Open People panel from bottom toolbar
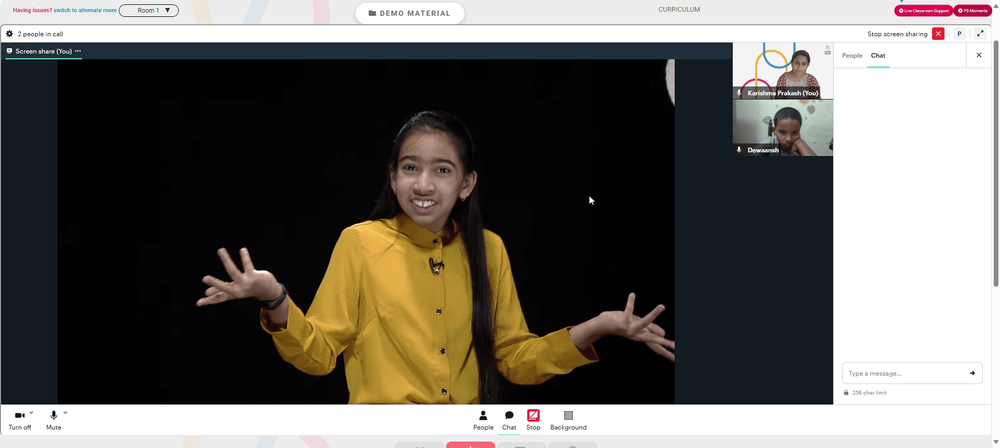 click(x=483, y=420)
